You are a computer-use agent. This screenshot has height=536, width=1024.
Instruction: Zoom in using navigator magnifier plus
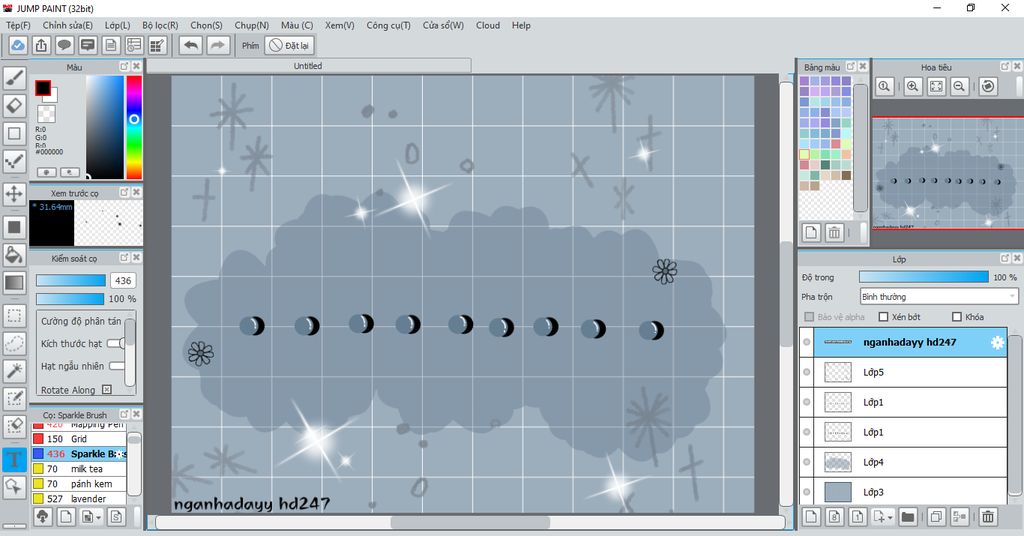(913, 86)
